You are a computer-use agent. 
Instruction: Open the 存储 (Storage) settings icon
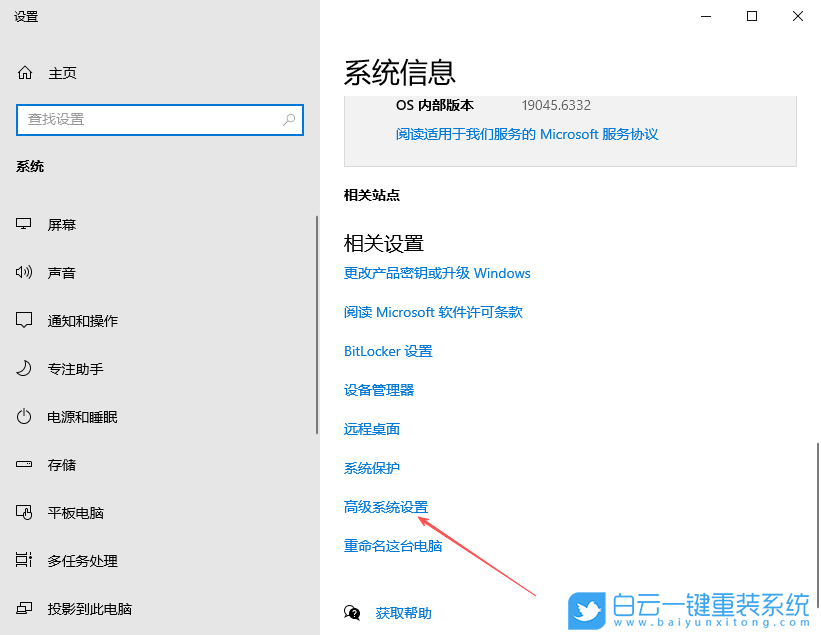coord(24,464)
